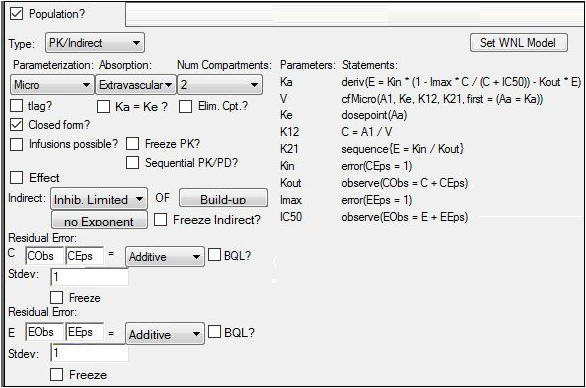Uncheck the Closed form? checkbox
Image resolution: width=586 pixels, height=388 pixels.
coord(16,124)
